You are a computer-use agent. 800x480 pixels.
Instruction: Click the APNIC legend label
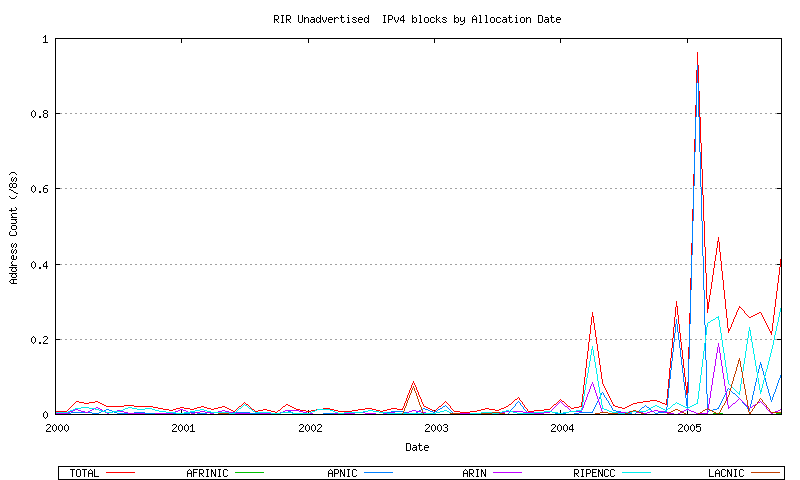[x=343, y=473]
